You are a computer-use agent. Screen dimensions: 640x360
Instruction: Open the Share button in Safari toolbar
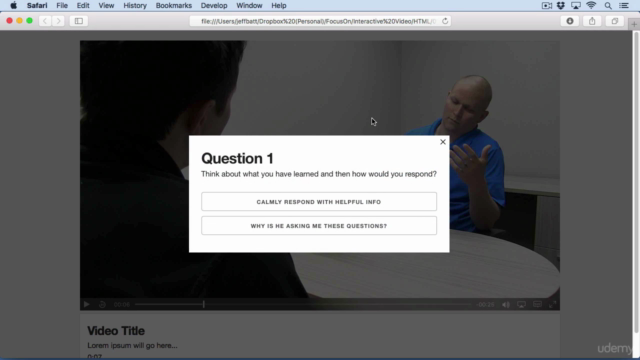click(592, 21)
